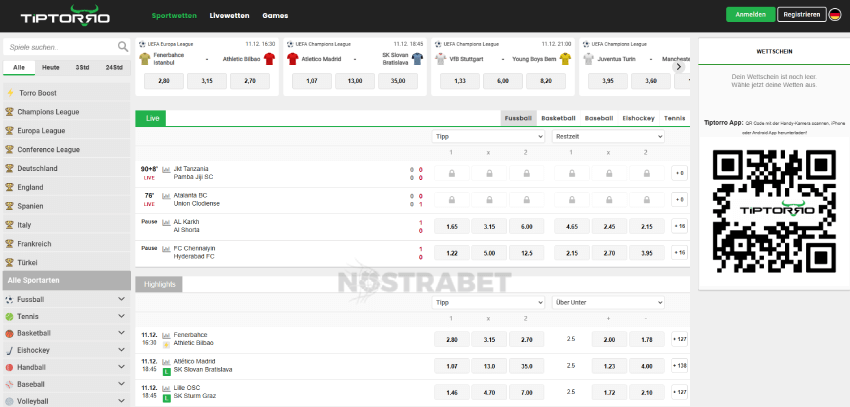Image resolution: width=850 pixels, height=407 pixels.
Task: Select 35,00 odds for SK Slovan Bratislava
Action: tap(398, 81)
